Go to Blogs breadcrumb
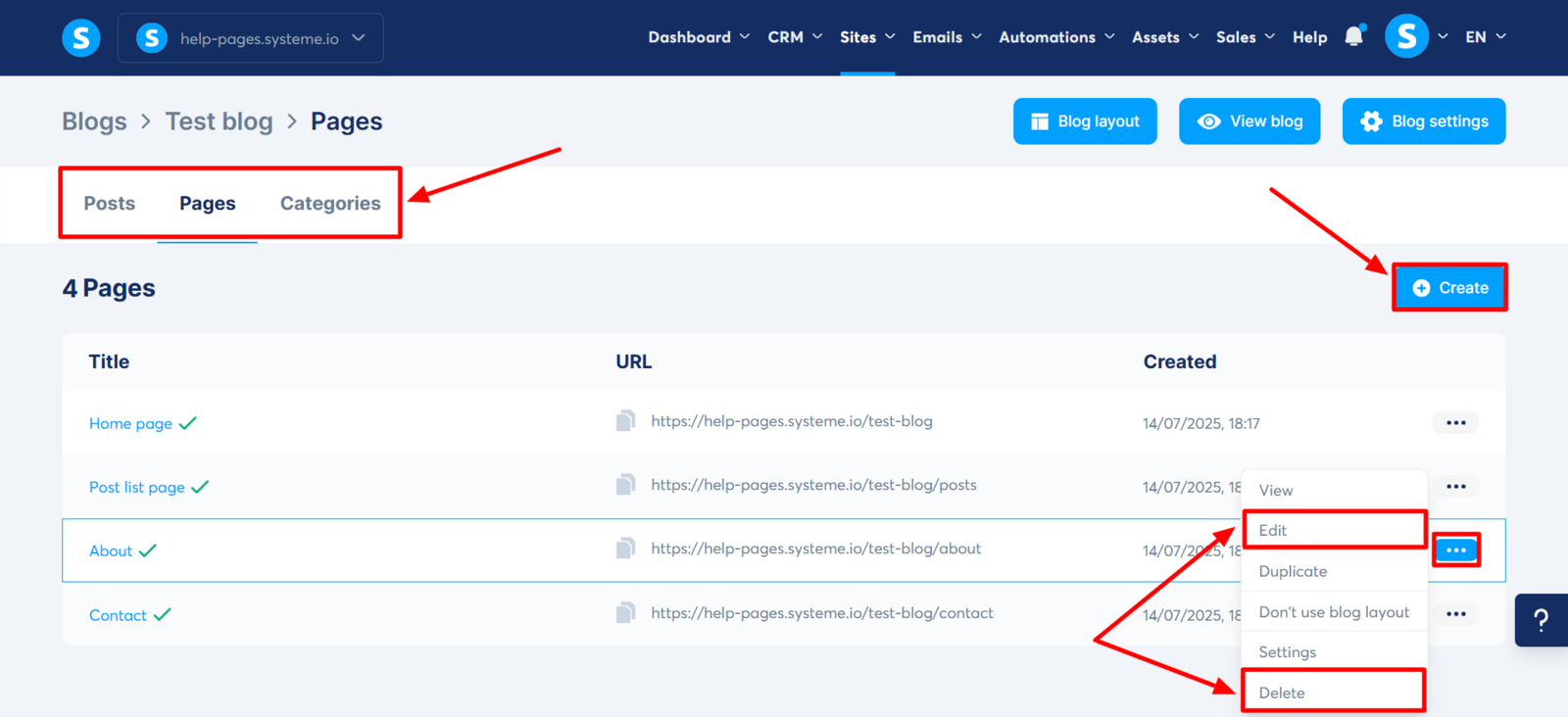Viewport: 1568px width, 717px height. click(94, 121)
